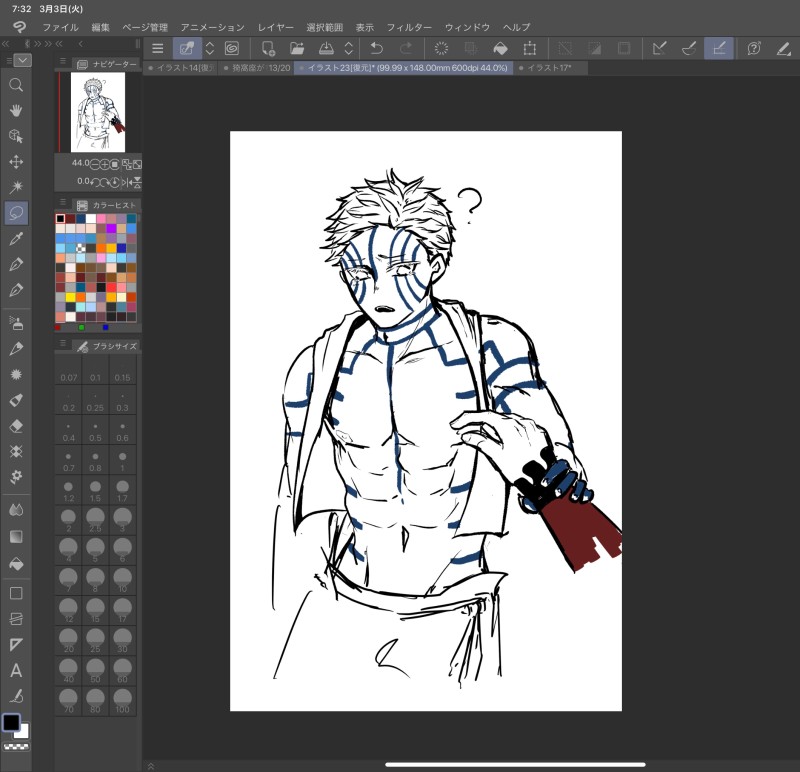This screenshot has height=772, width=800.
Task: Pick dark red swatch in Color History
Action: 70,218
